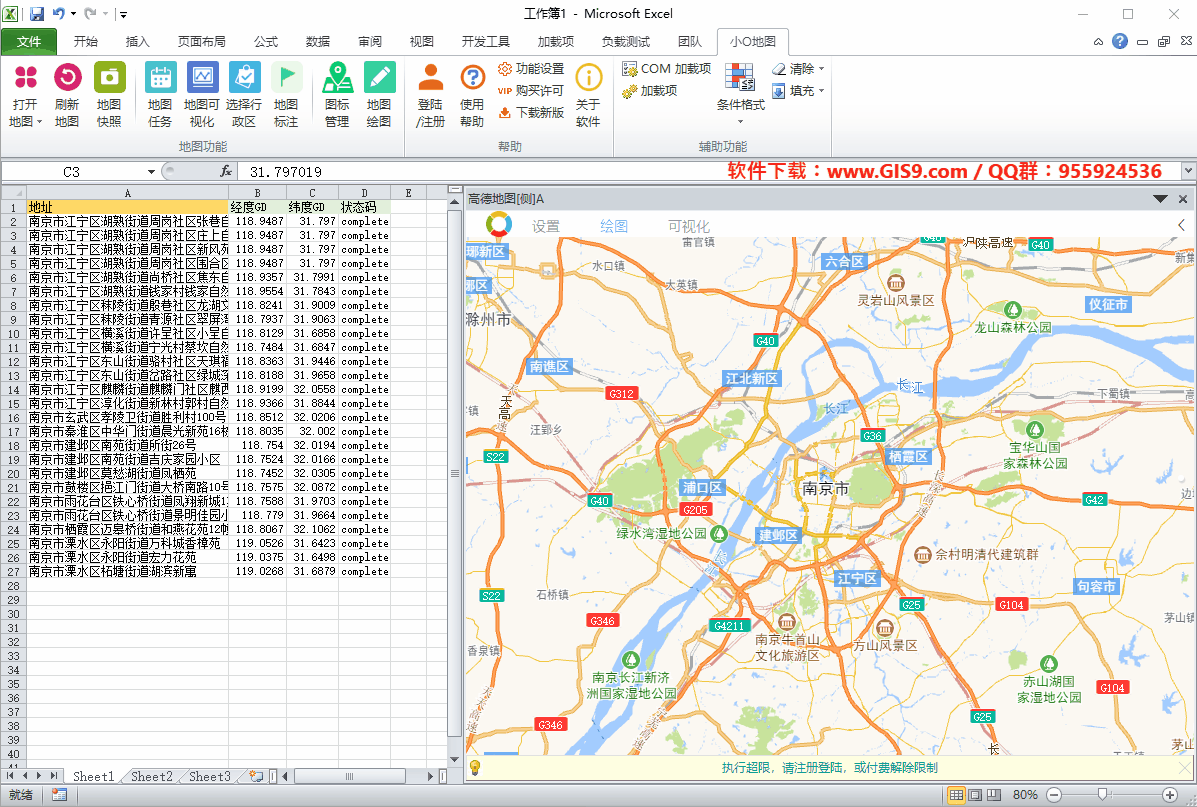
Task: Switch to the 开发工具 ribbon tab
Action: pyautogui.click(x=486, y=41)
